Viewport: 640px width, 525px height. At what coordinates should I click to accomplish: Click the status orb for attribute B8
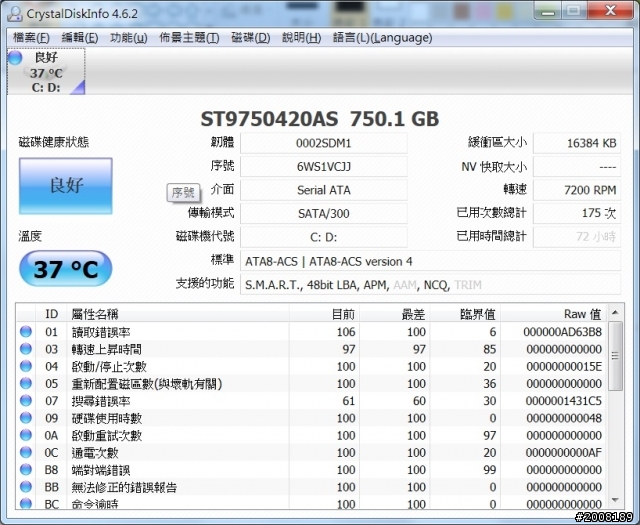point(26,469)
